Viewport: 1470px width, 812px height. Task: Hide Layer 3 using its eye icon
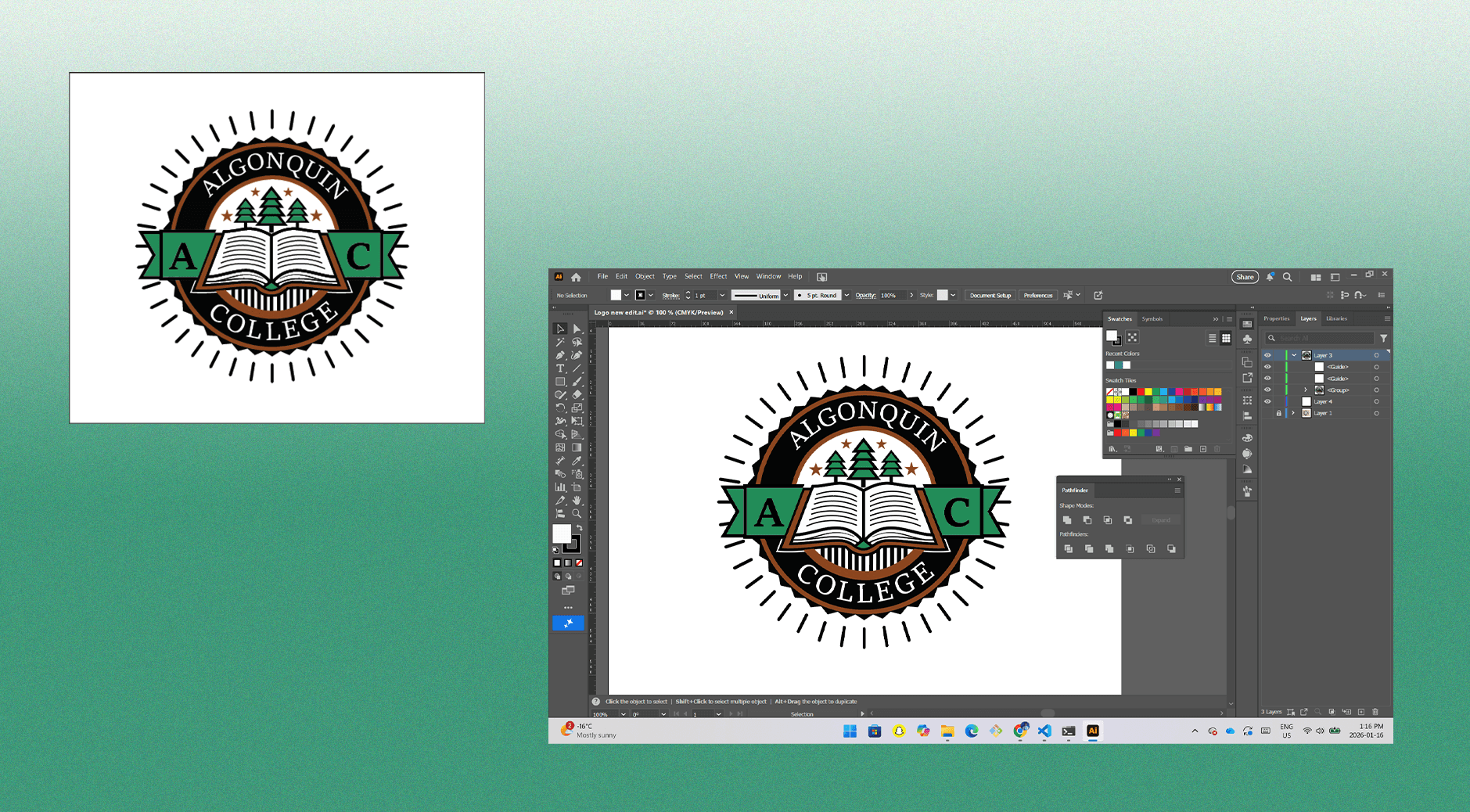[1267, 355]
